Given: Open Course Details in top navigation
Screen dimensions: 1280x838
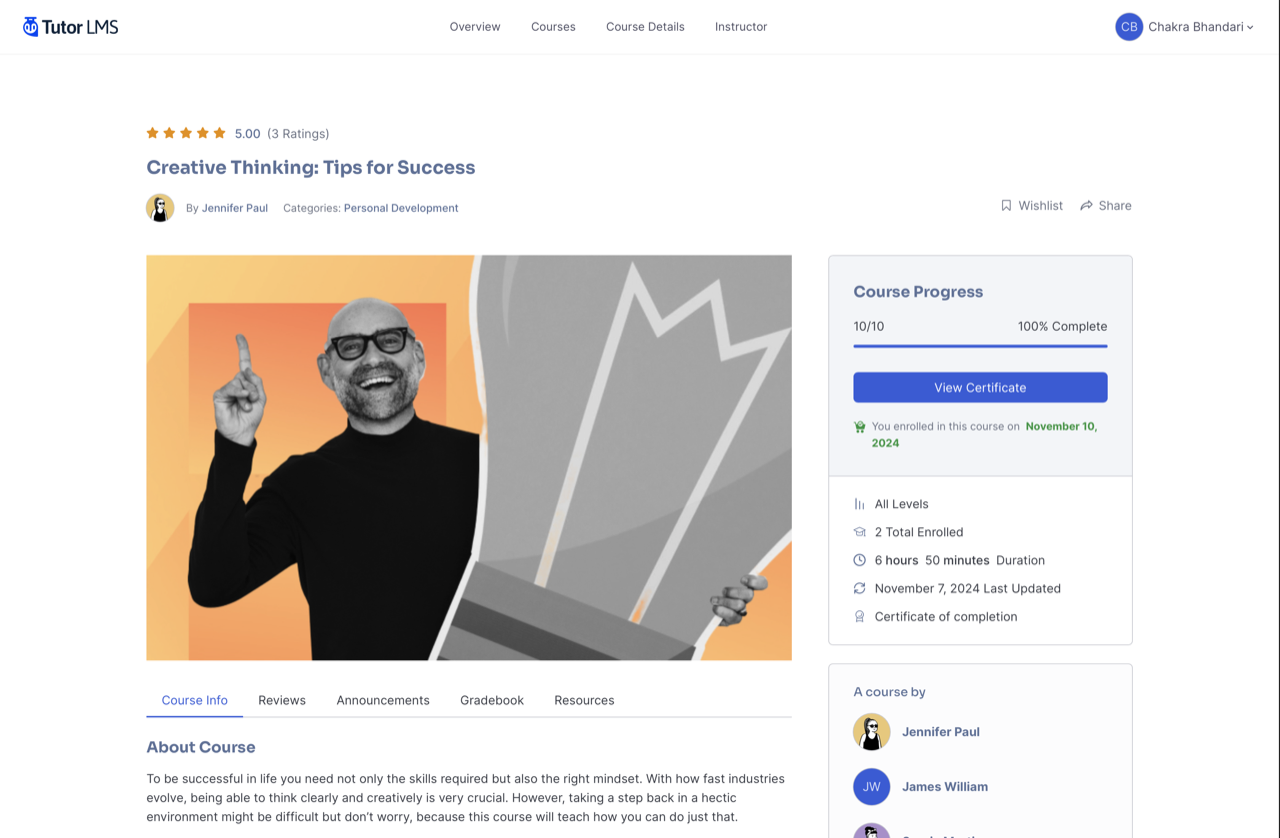Looking at the screenshot, I should pos(645,27).
